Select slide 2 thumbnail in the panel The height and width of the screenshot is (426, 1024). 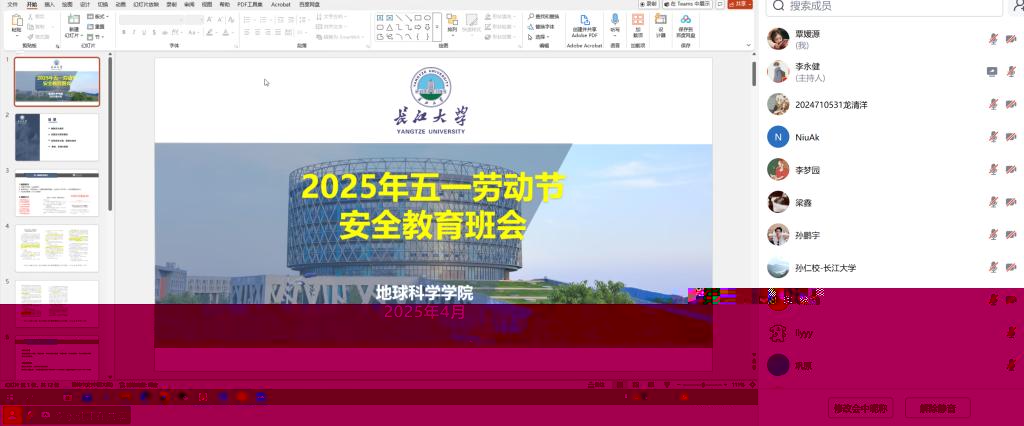pyautogui.click(x=57, y=136)
